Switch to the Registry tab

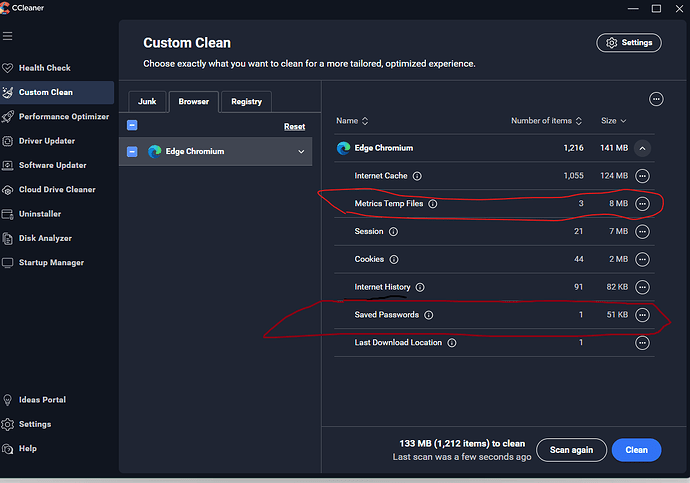click(246, 101)
